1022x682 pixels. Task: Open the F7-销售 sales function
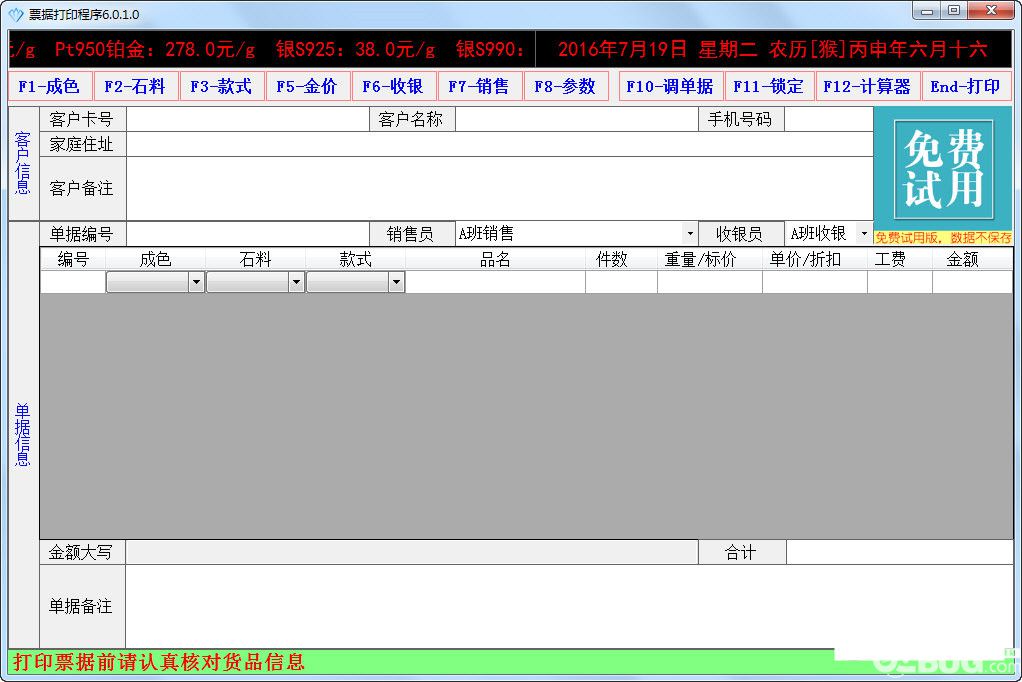[479, 86]
